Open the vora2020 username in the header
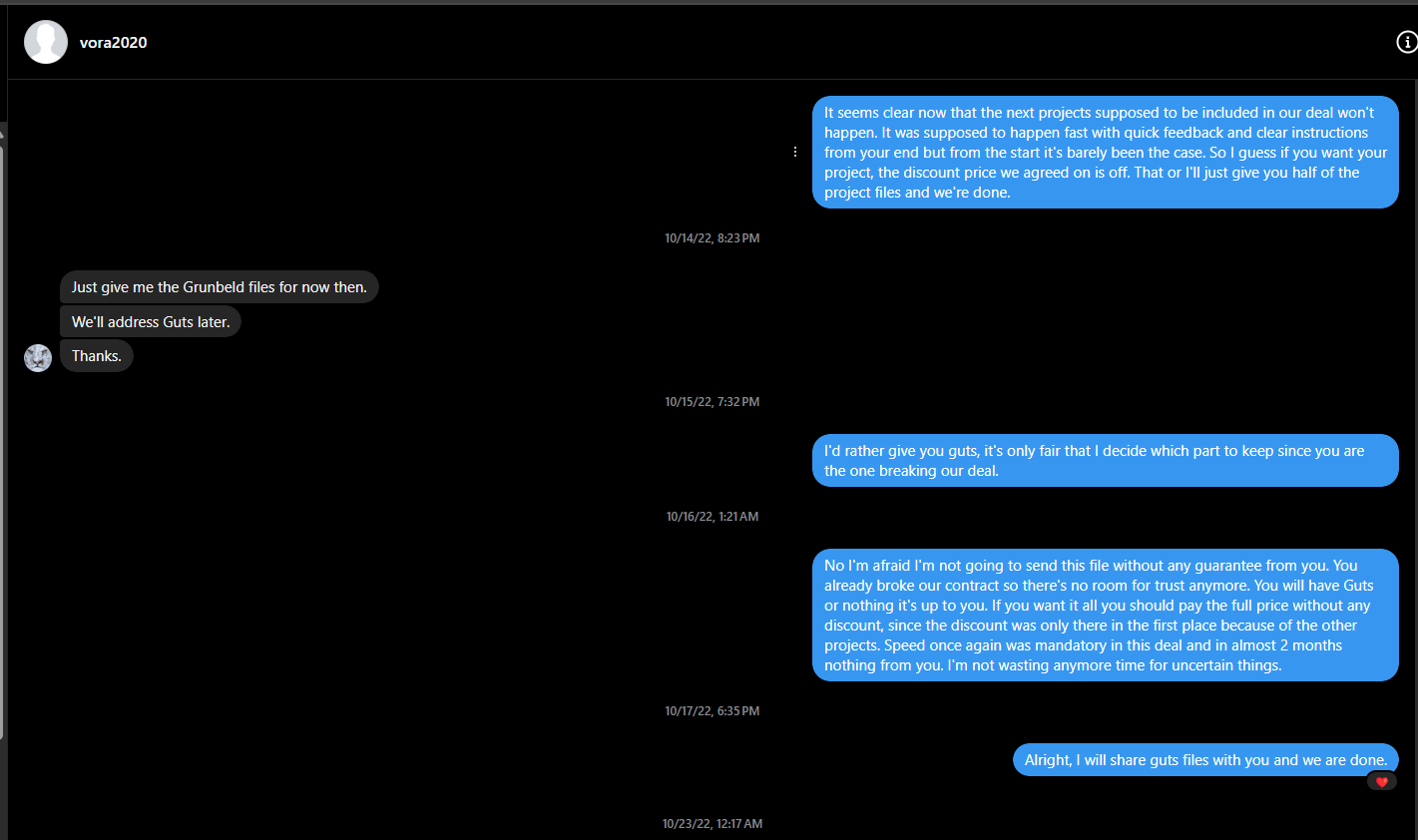The height and width of the screenshot is (840, 1418). 114,42
